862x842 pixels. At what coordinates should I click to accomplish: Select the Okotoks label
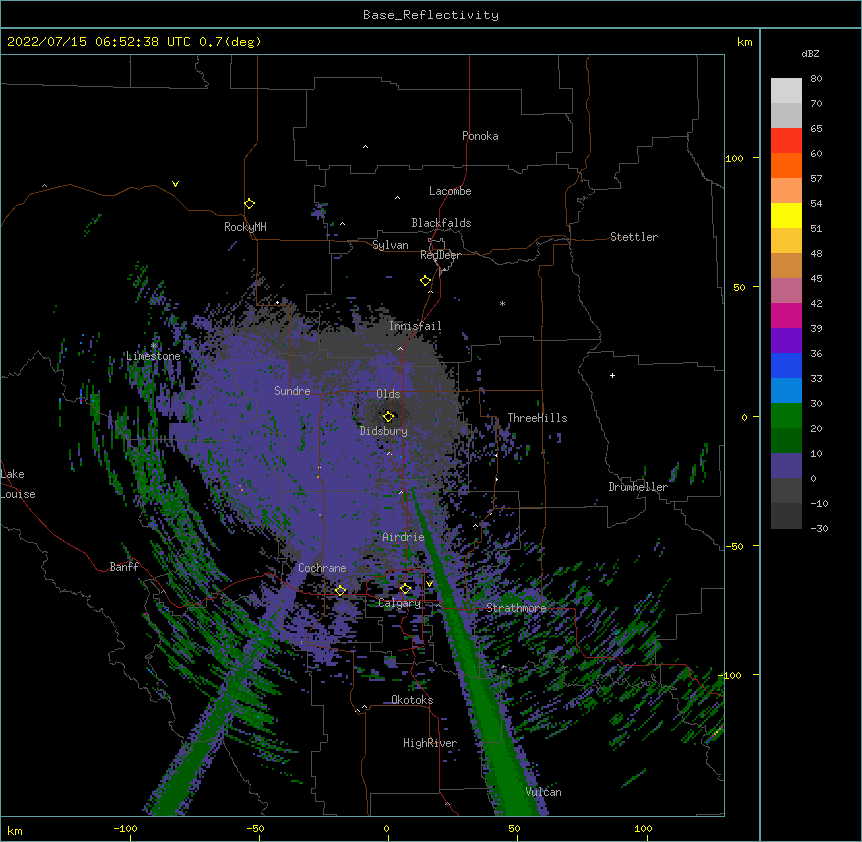(x=412, y=700)
